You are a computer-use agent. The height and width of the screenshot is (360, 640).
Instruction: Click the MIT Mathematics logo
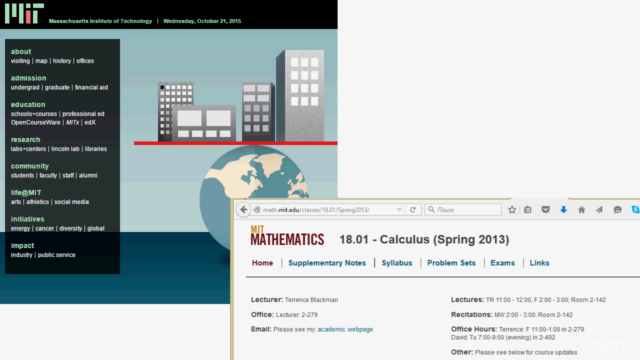tap(287, 236)
